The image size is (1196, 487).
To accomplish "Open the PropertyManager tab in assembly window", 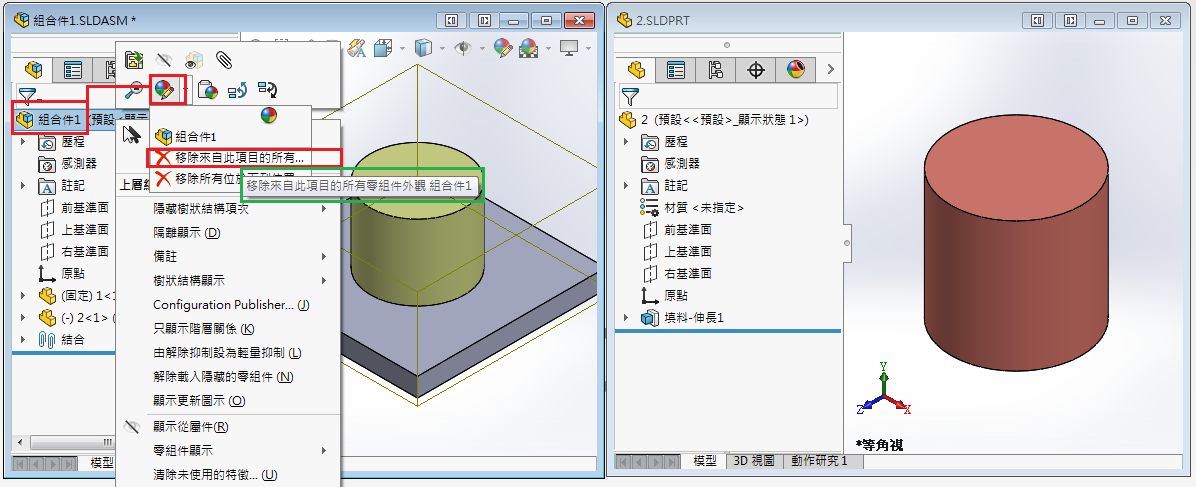I will (72, 70).
